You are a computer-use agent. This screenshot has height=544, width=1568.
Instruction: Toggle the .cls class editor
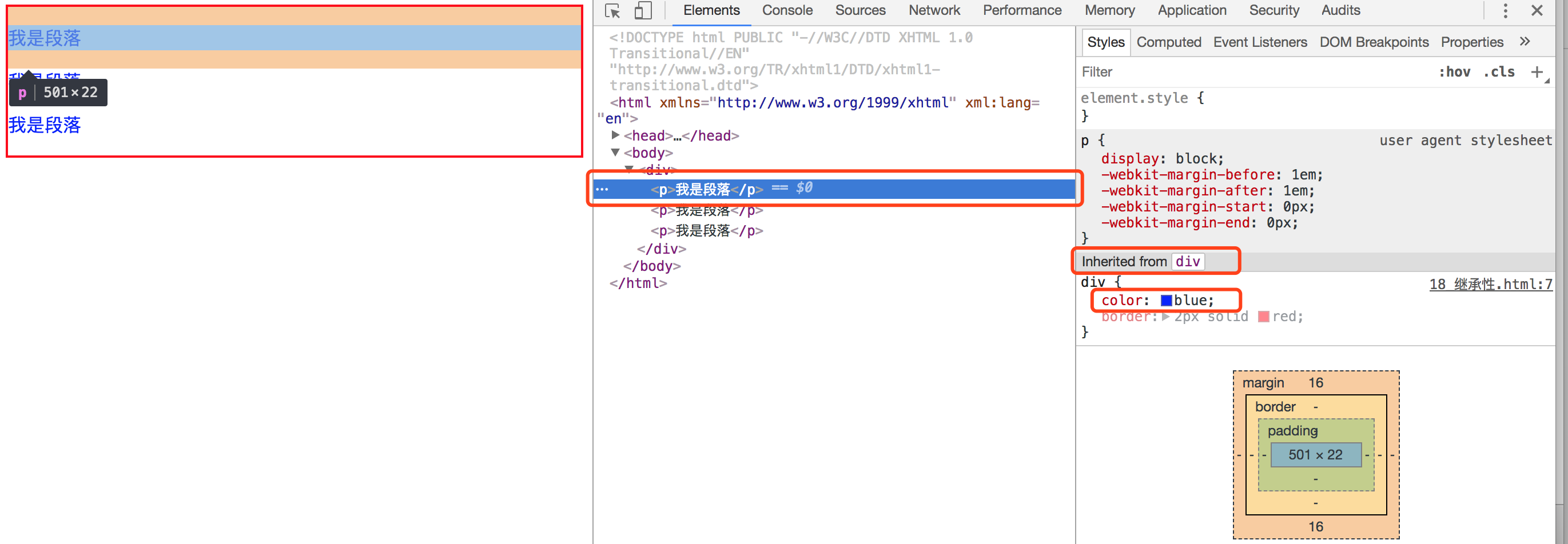(1499, 72)
